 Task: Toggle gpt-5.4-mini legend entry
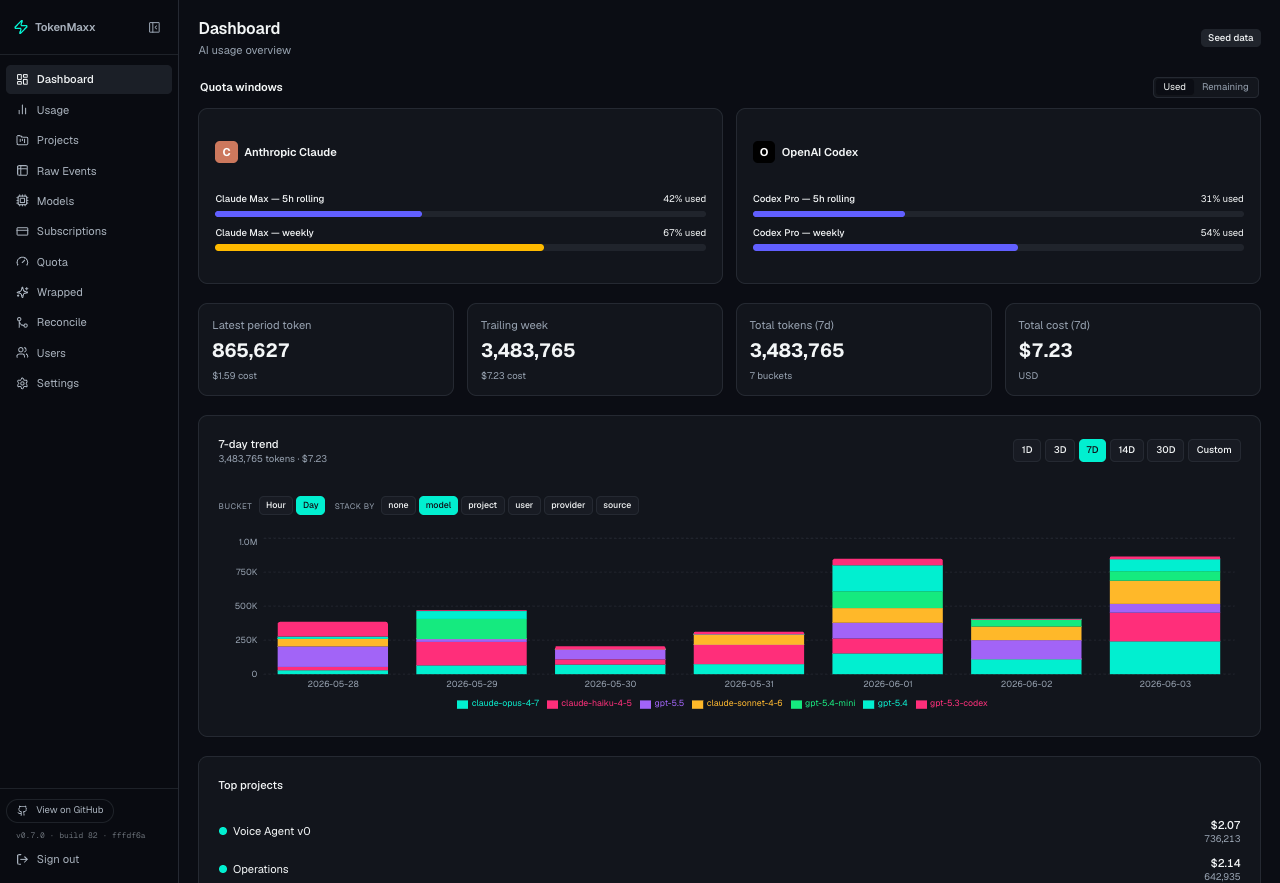pos(823,704)
